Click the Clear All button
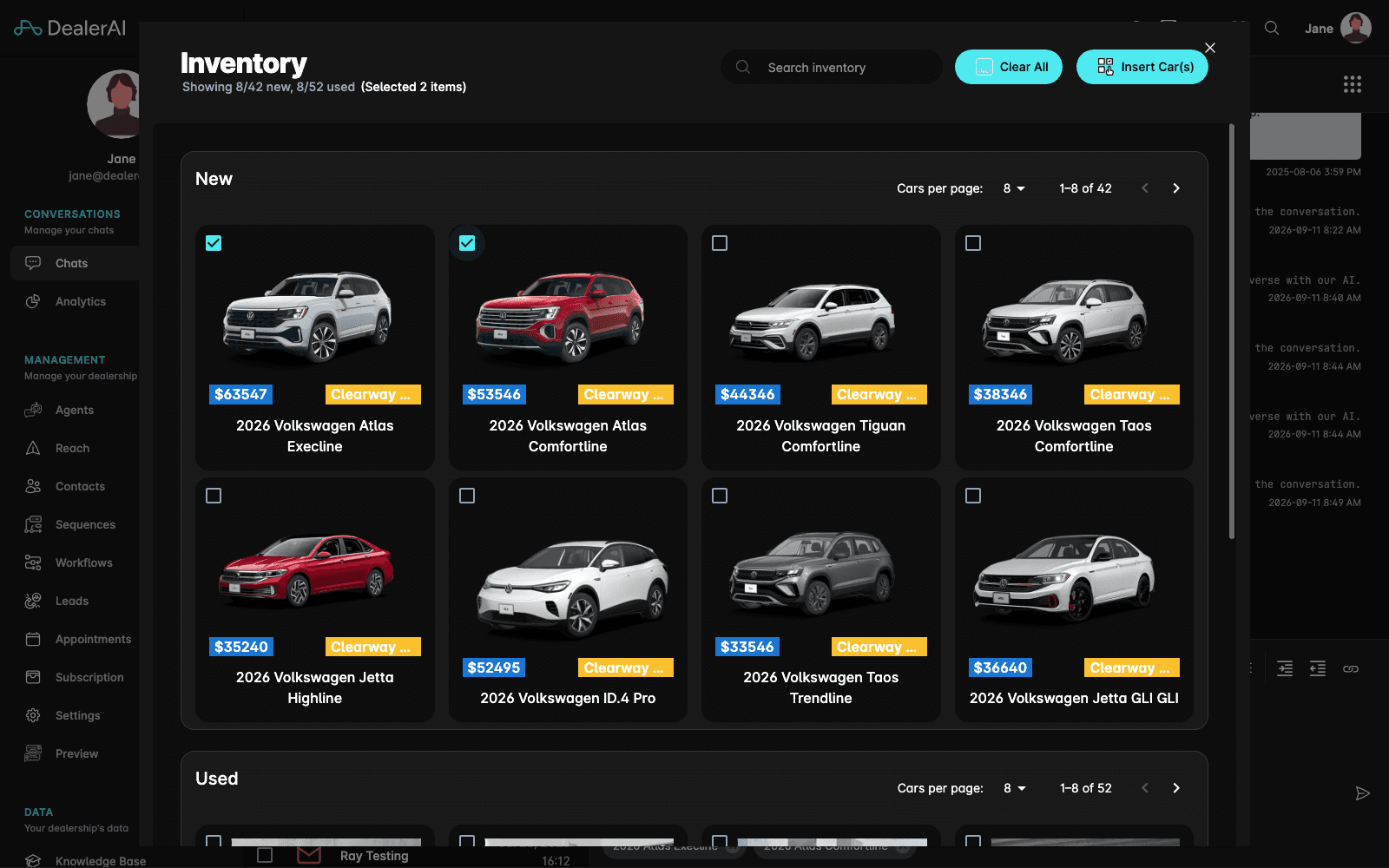This screenshot has width=1389, height=868. [x=1009, y=67]
